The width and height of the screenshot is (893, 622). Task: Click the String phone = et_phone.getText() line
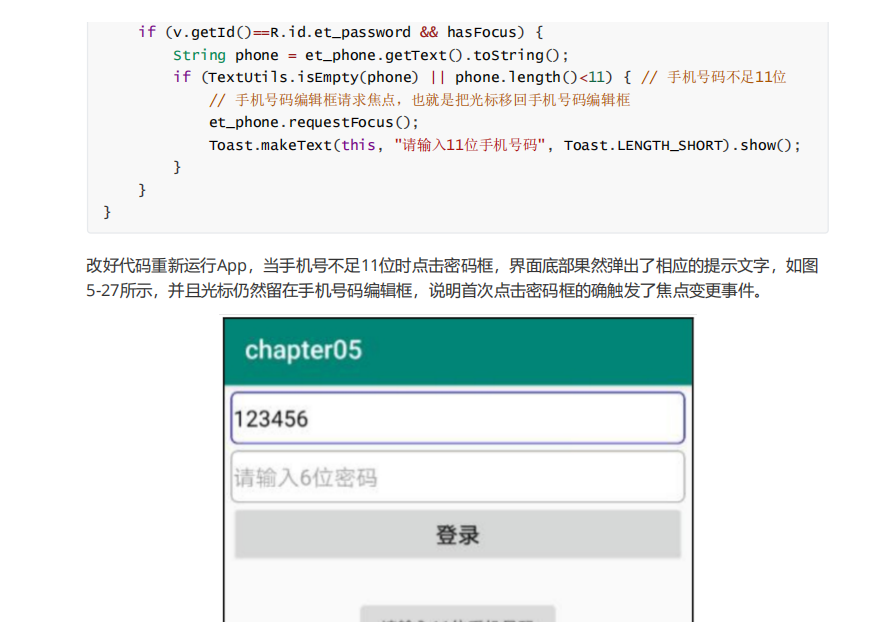[x=371, y=55]
